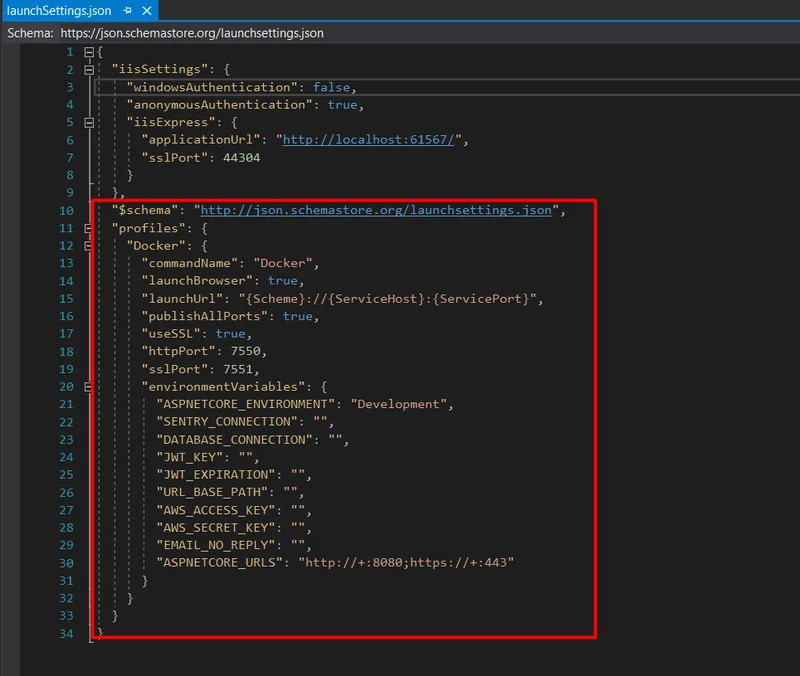Click the anonymousAuthentication true value
The width and height of the screenshot is (800, 676).
342,105
